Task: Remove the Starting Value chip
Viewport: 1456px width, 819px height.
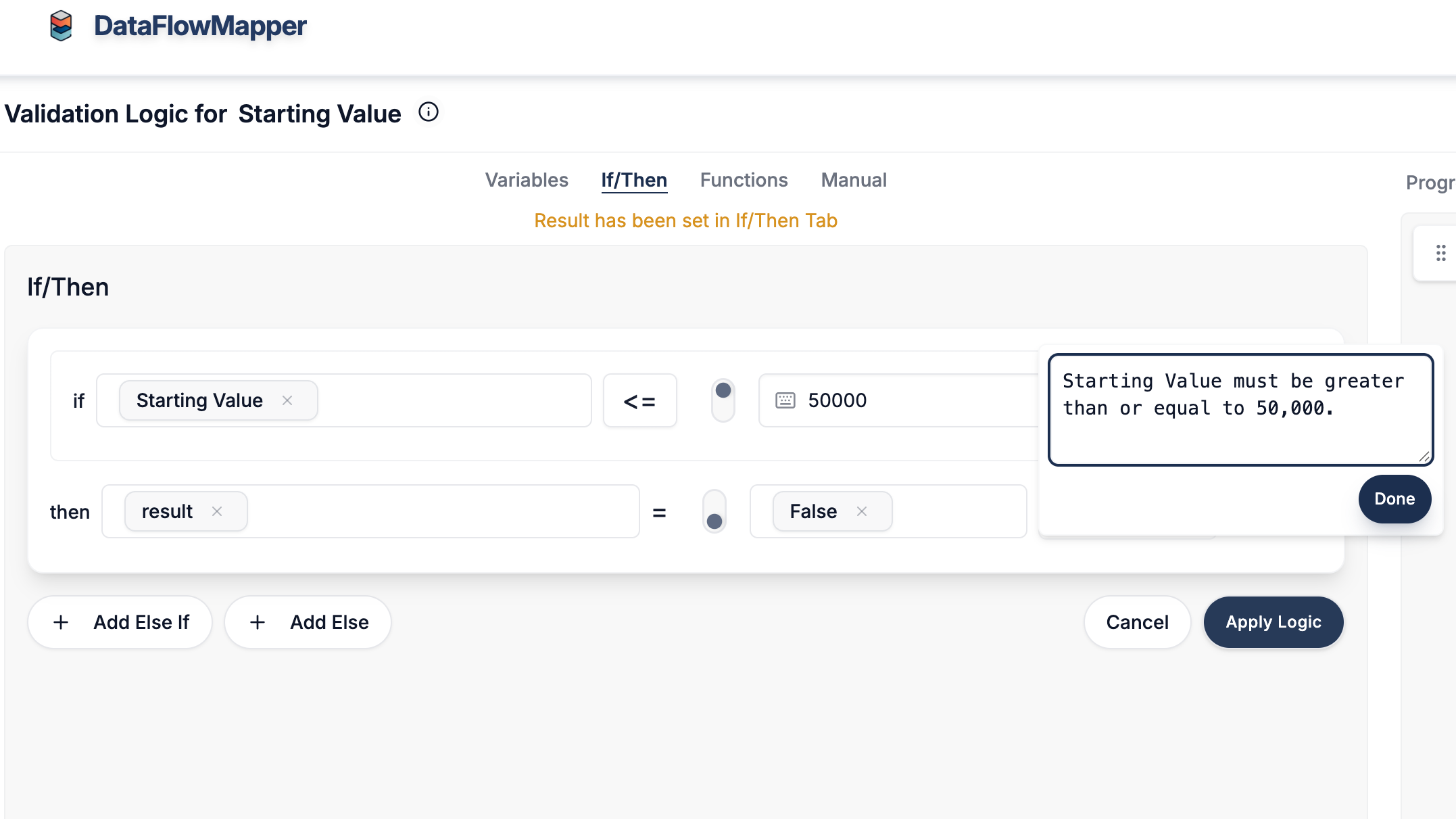Action: pos(287,400)
